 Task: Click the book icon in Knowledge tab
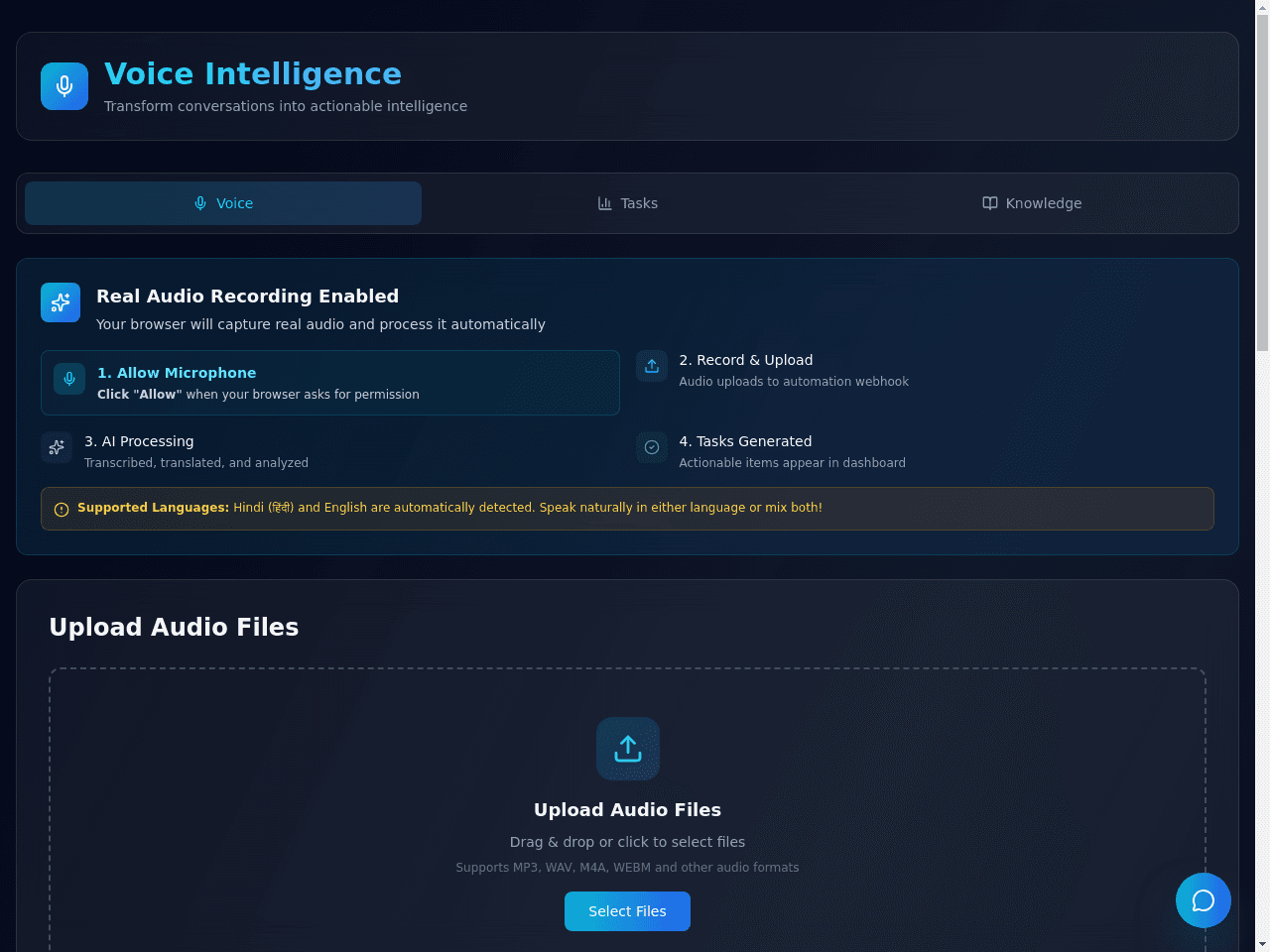990,203
